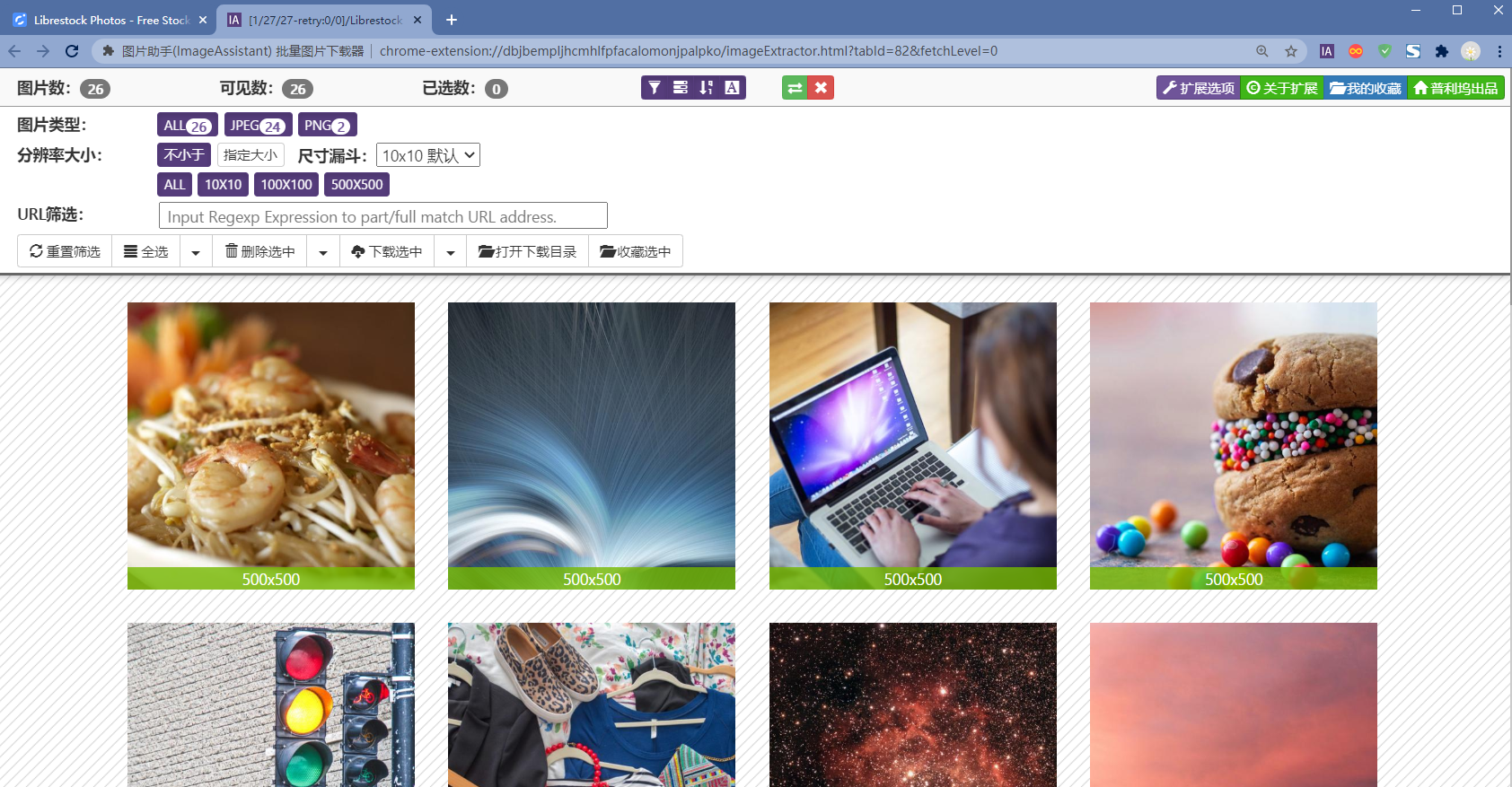The width and height of the screenshot is (1512, 787).
Task: Select 指定大小 resolution mode
Action: [x=251, y=154]
